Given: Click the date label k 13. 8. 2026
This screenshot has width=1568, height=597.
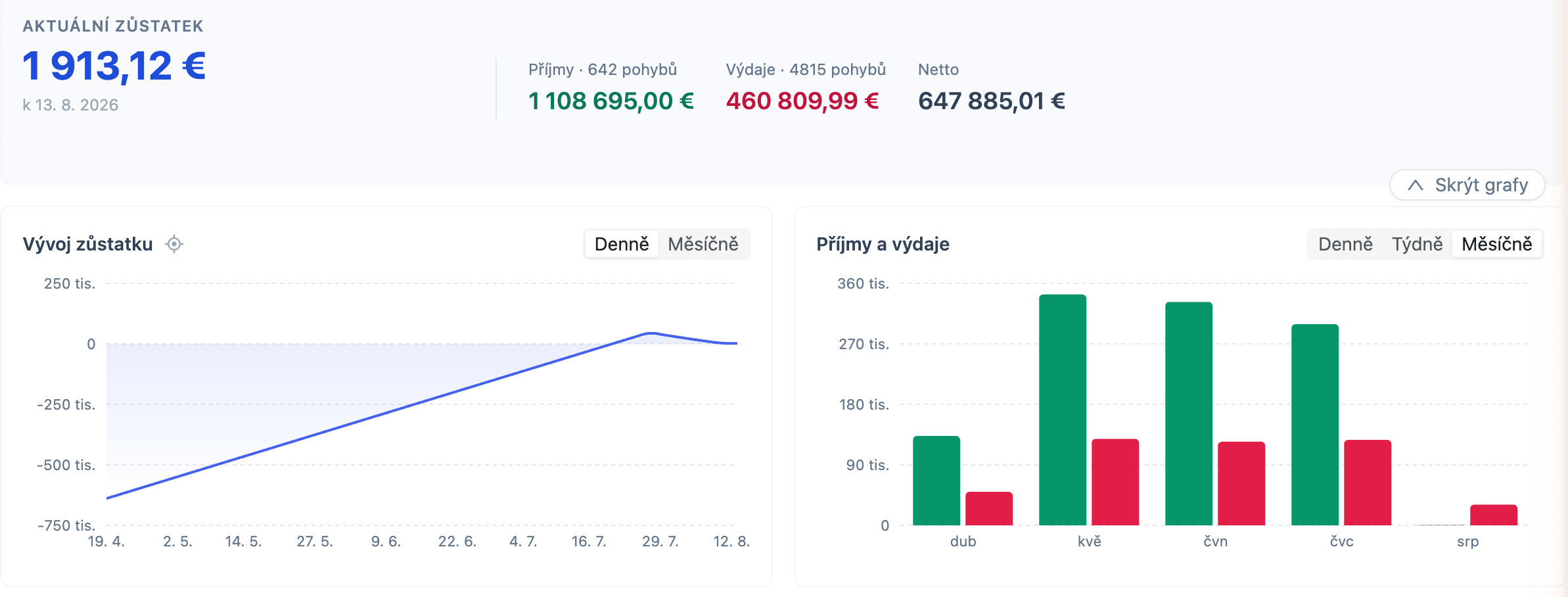Looking at the screenshot, I should click(x=70, y=105).
